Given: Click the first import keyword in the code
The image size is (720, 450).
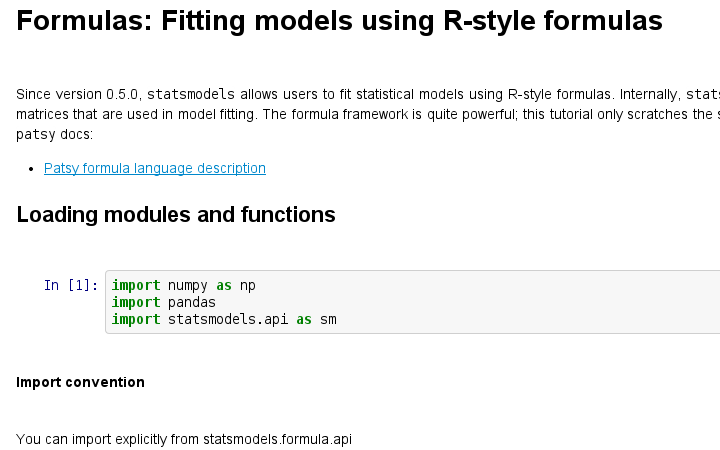Looking at the screenshot, I should coord(136,285).
